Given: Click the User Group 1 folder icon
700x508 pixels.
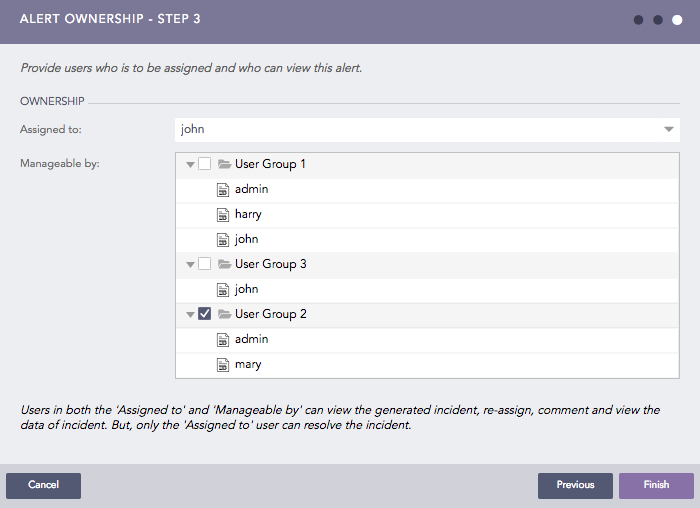Looking at the screenshot, I should [x=224, y=164].
